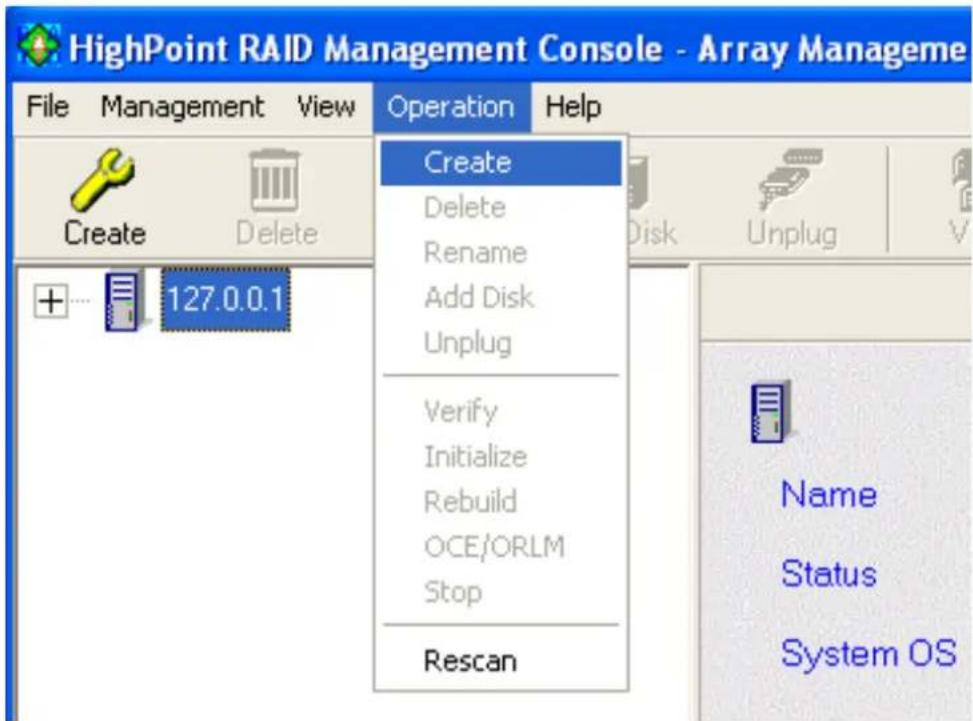
Task: Choose Add Disk in the Operation menu
Action: pos(501,297)
